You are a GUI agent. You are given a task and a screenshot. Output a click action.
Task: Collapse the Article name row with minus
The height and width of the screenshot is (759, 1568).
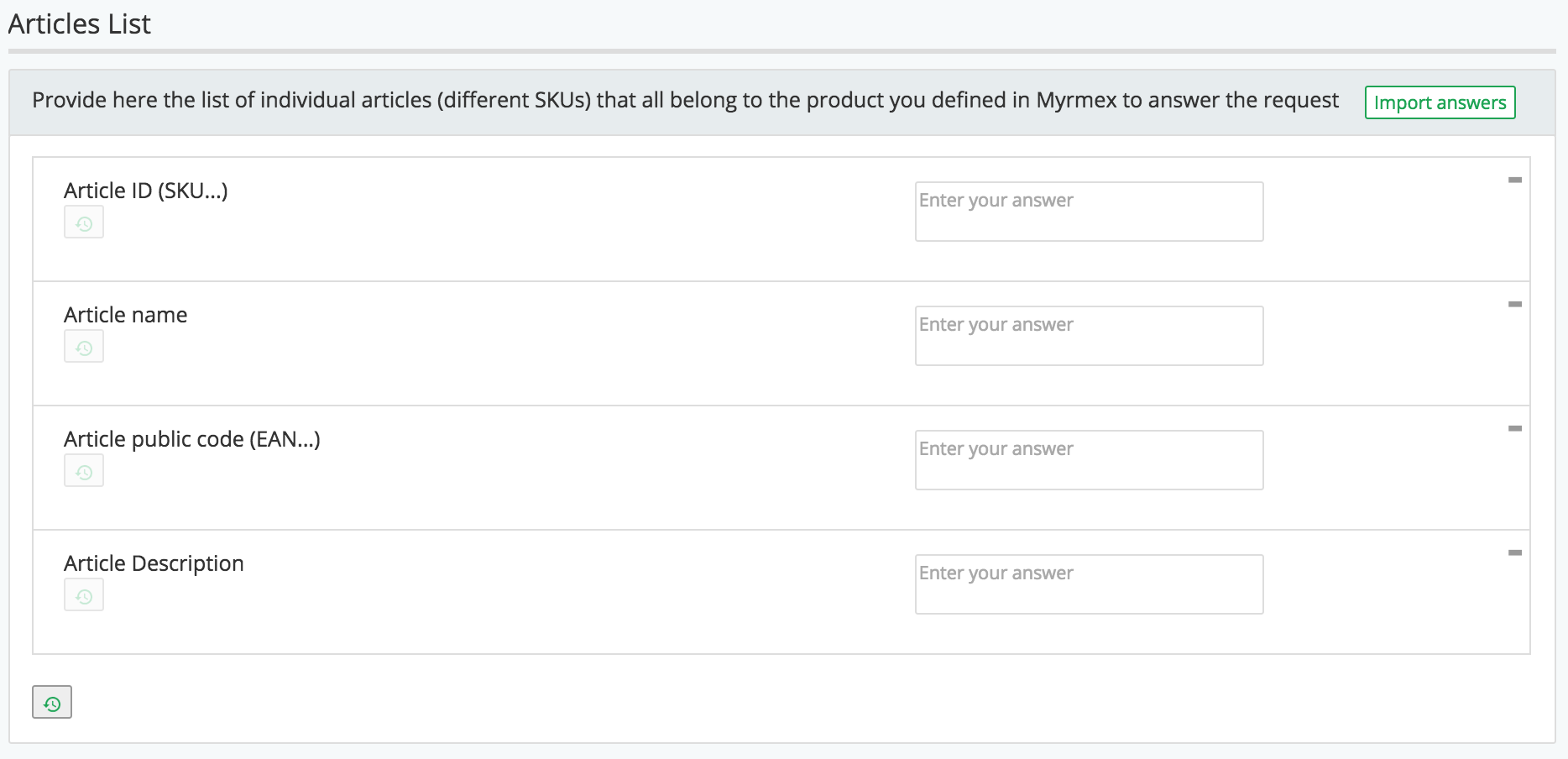pyautogui.click(x=1514, y=305)
